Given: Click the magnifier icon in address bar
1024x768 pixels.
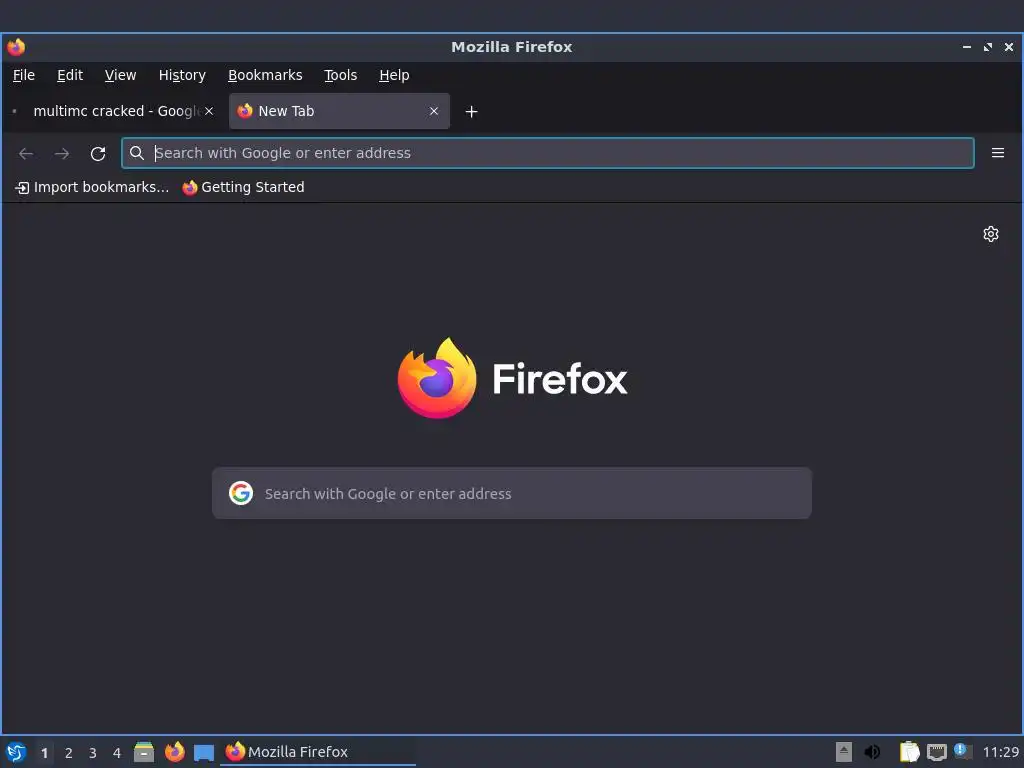Looking at the screenshot, I should [x=136, y=153].
